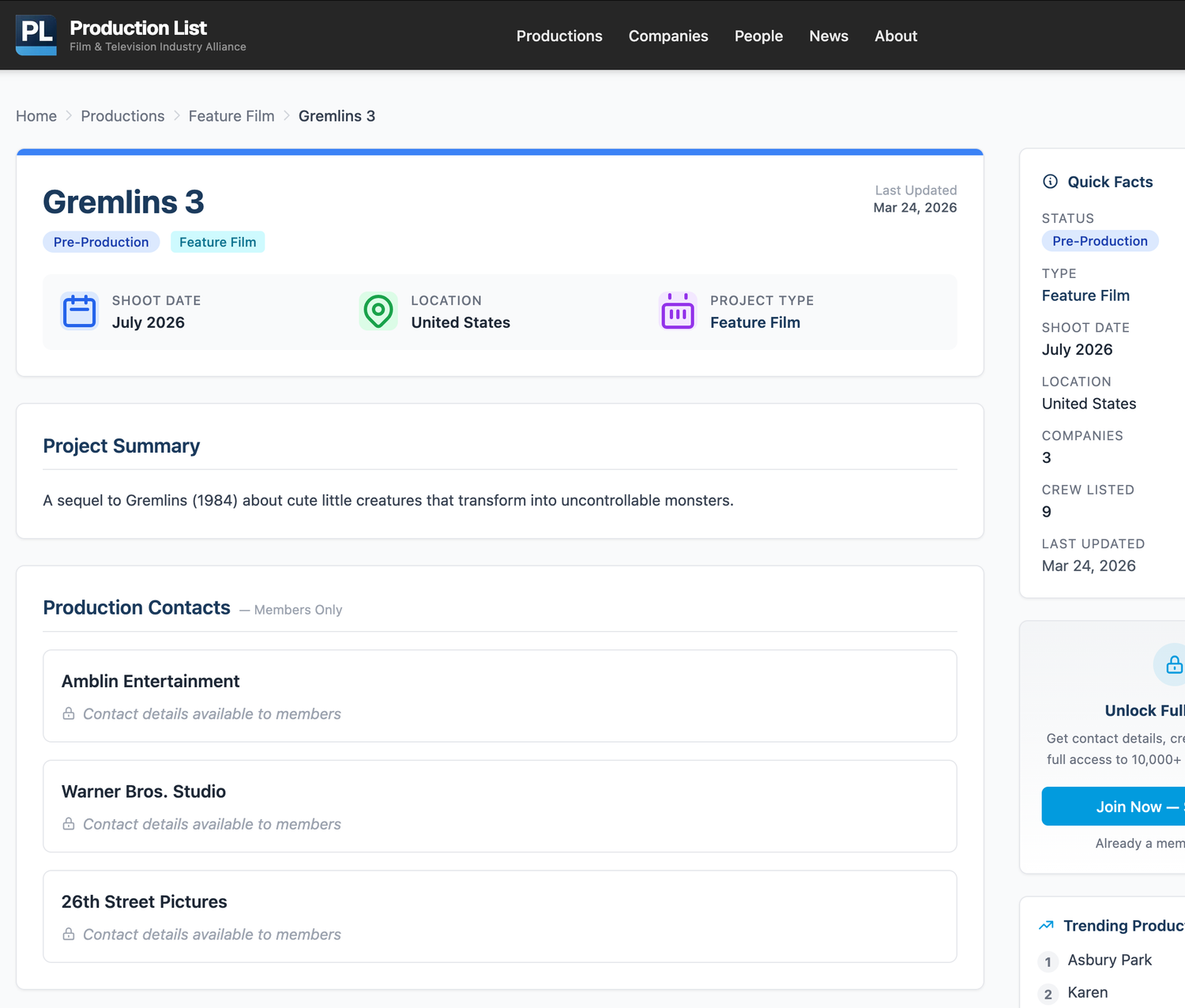The width and height of the screenshot is (1185, 1008).
Task: Click the Members Only label
Action: (x=298, y=610)
